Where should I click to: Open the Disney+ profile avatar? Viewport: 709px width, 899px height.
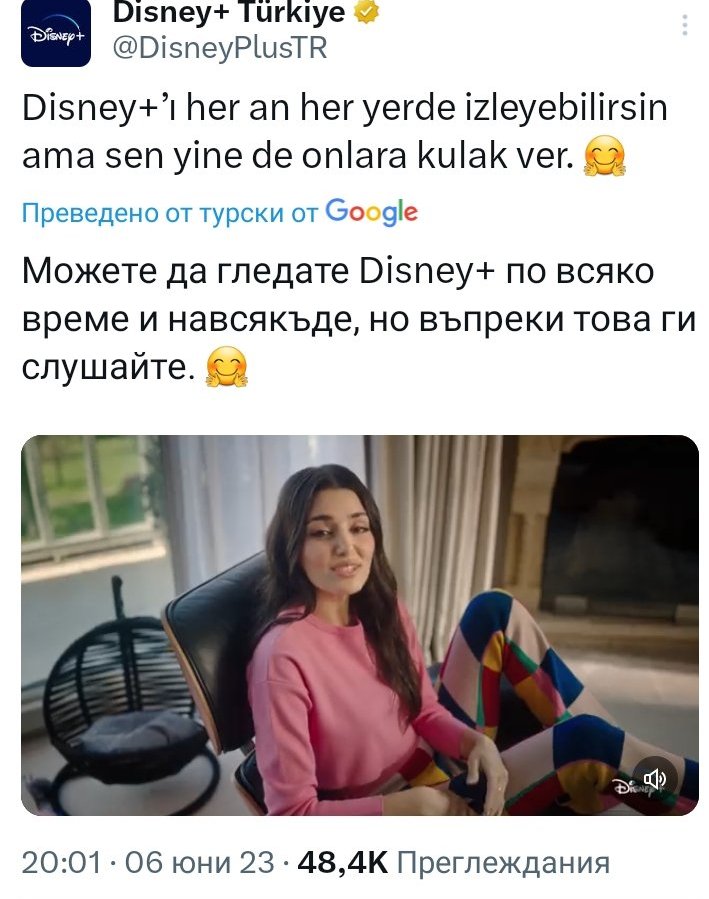coord(56,33)
